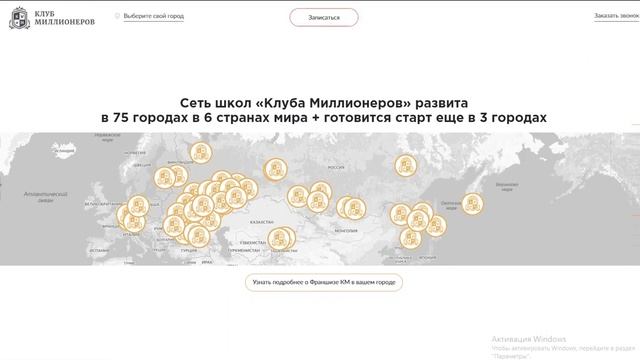Click the Атлантический океан label on the map
Screen dimensions: 640x360
pos(46,197)
